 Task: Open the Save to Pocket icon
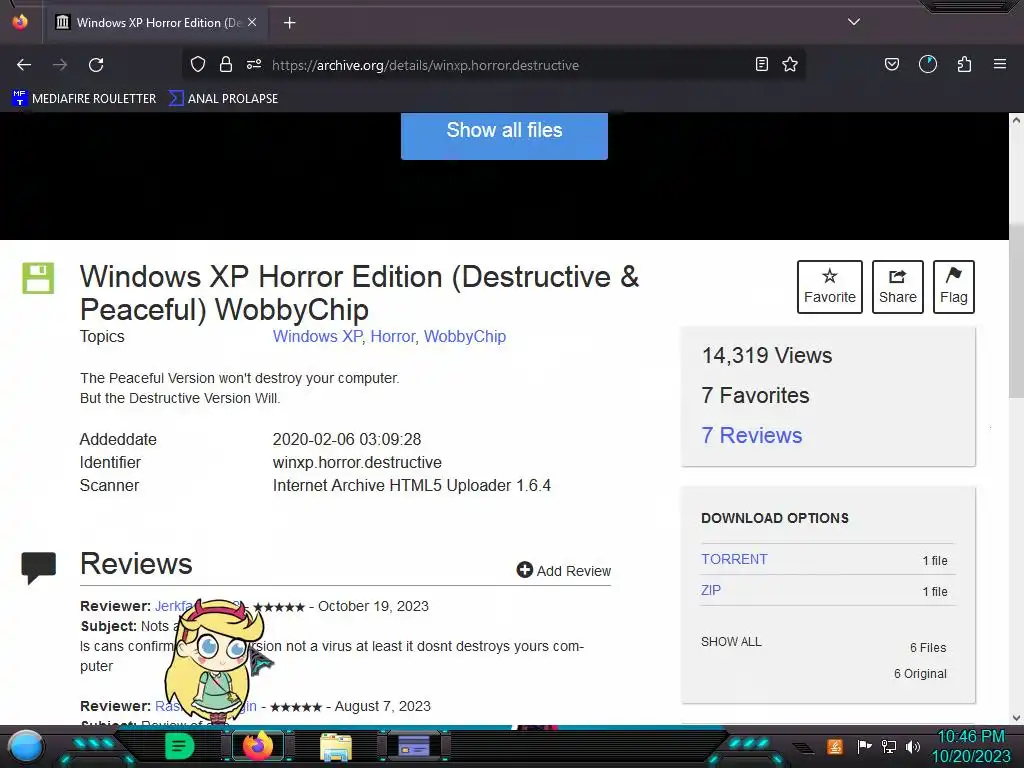coord(891,64)
